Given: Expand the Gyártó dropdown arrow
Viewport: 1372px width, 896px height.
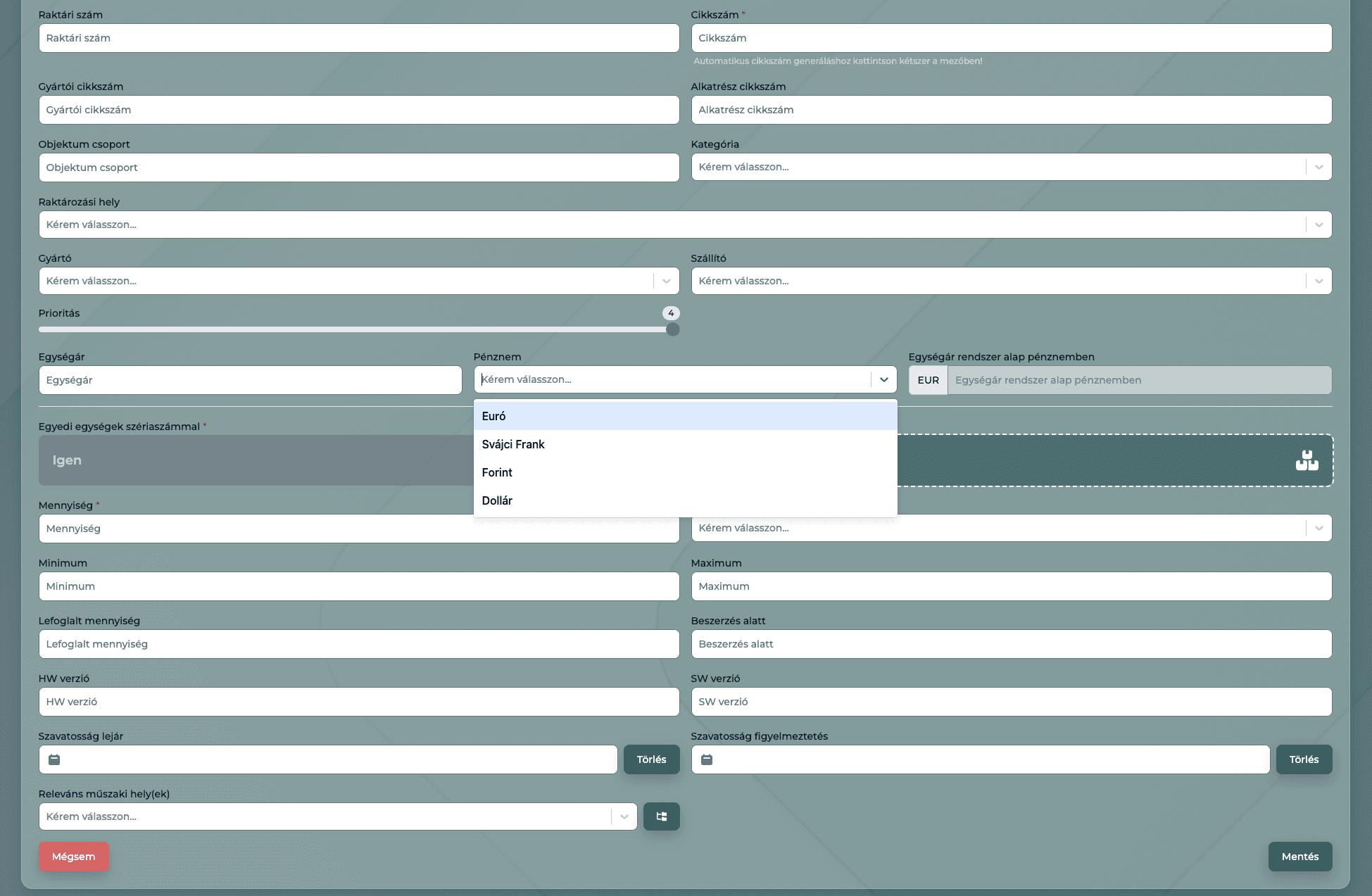Looking at the screenshot, I should [666, 281].
